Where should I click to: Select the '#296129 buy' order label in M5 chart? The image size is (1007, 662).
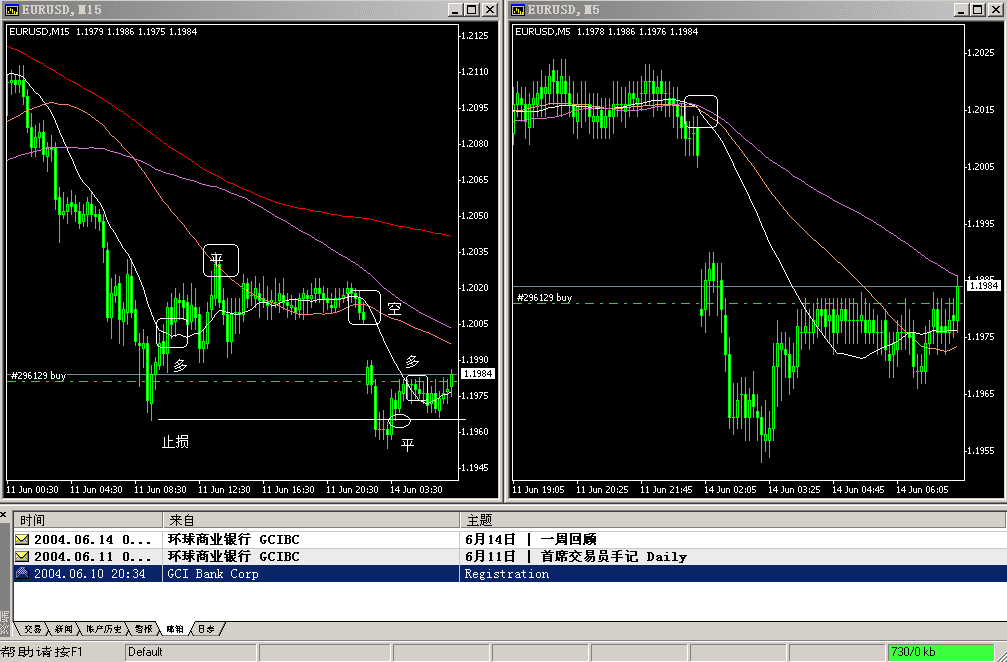pyautogui.click(x=544, y=297)
